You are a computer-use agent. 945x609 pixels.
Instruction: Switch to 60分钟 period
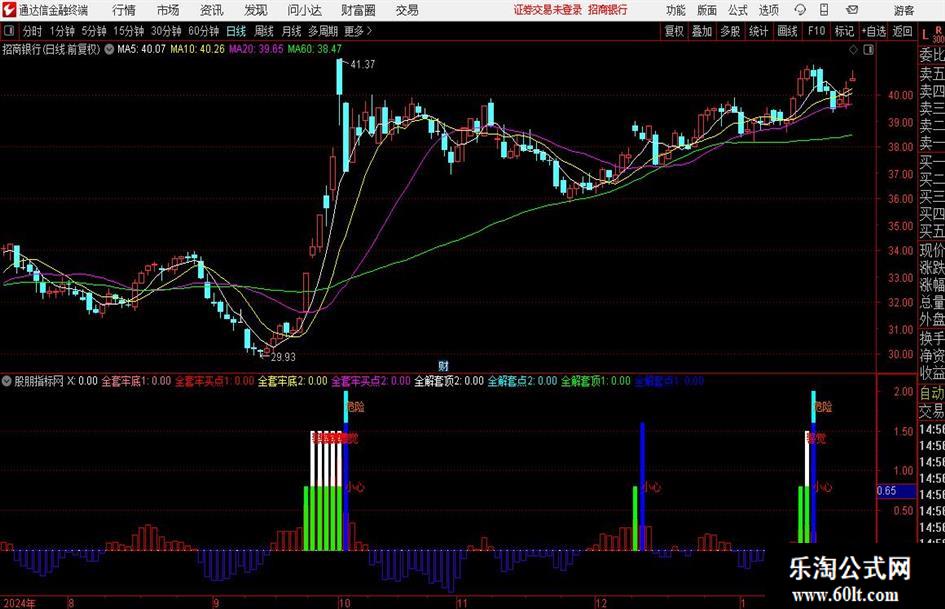point(204,31)
